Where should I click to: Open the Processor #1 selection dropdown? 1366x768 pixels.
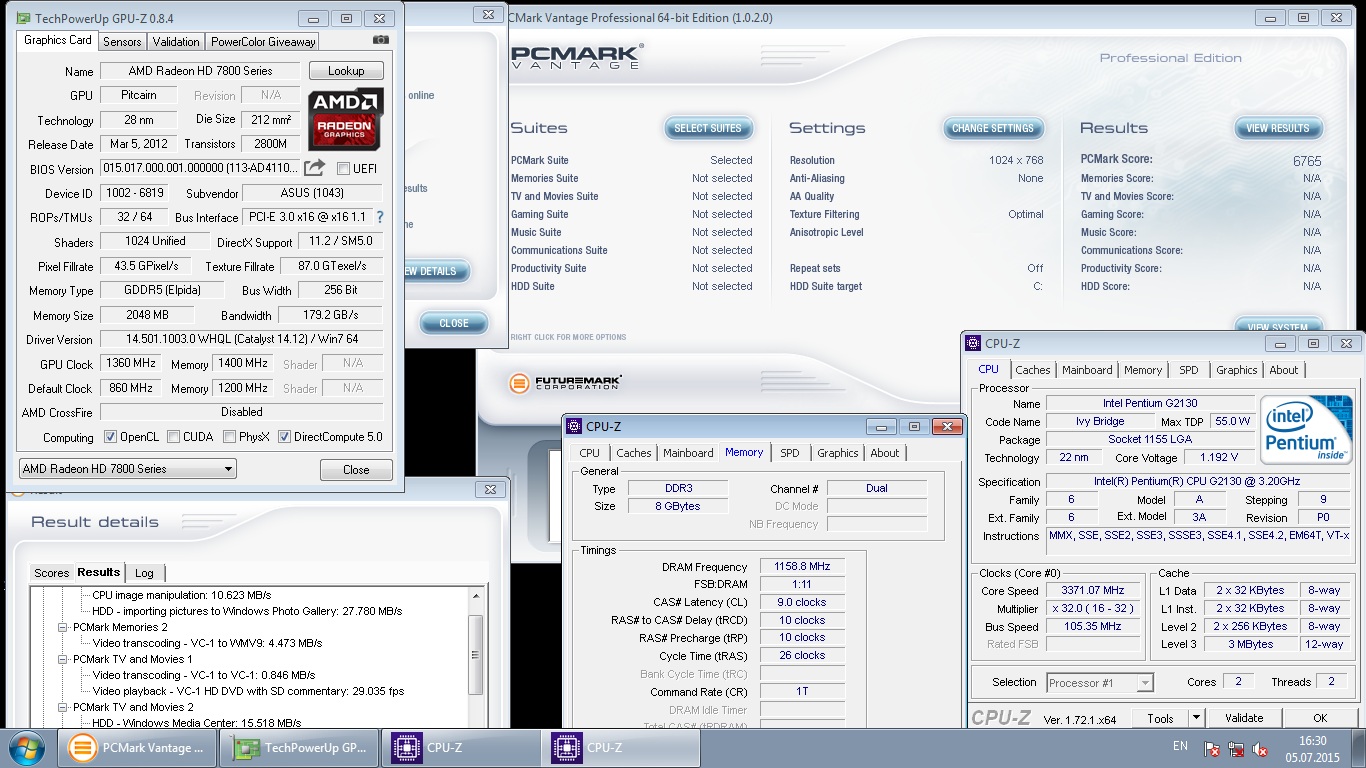coord(1099,683)
